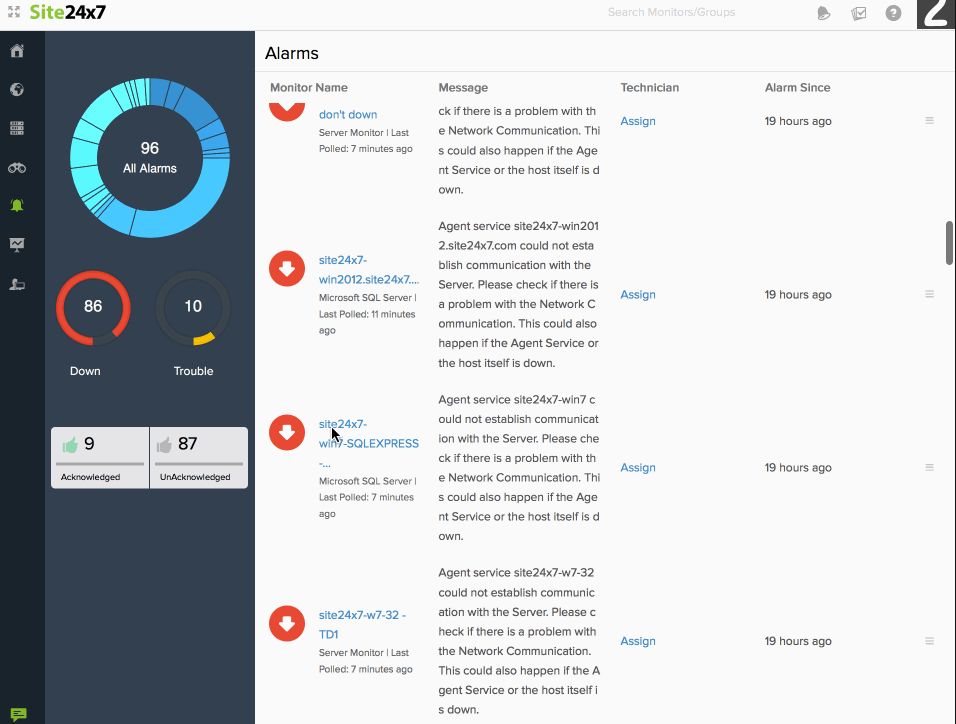Viewport: 956px width, 724px height.
Task: Click the alarms list vertical scrollbar
Action: tap(949, 243)
